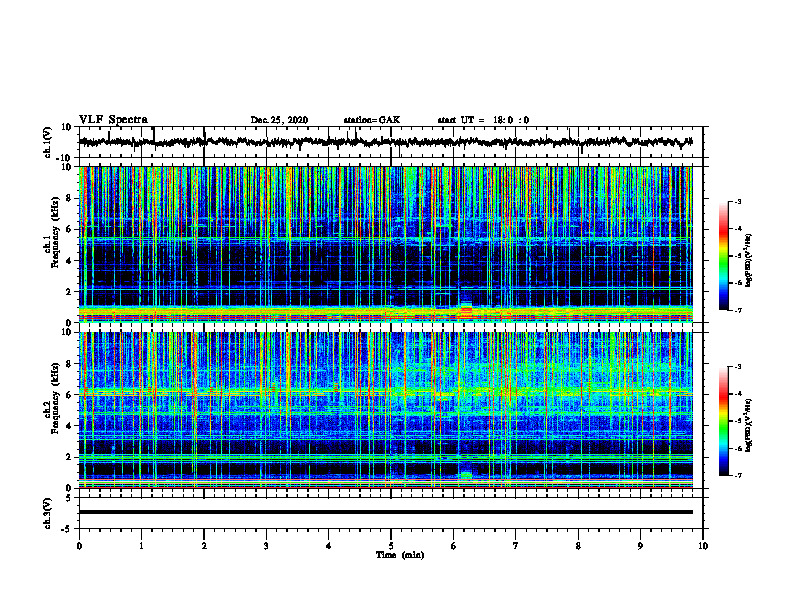The image size is (792, 612).
Task: Click the ch.2 spectrogram panel
Action: (x=385, y=410)
